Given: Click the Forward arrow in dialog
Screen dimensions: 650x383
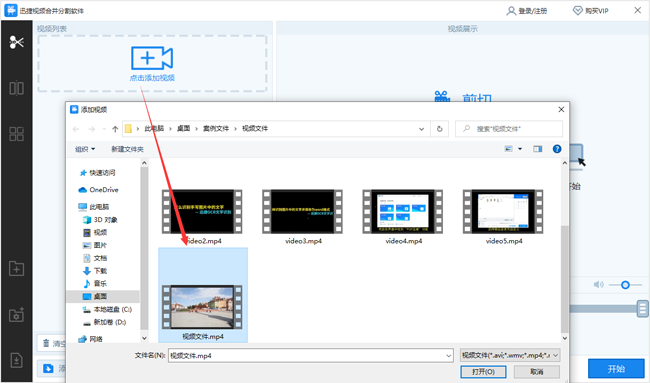Looking at the screenshot, I should click(x=92, y=129).
